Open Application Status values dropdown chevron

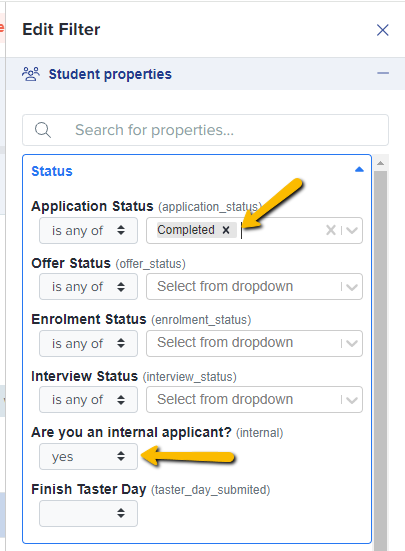352,231
